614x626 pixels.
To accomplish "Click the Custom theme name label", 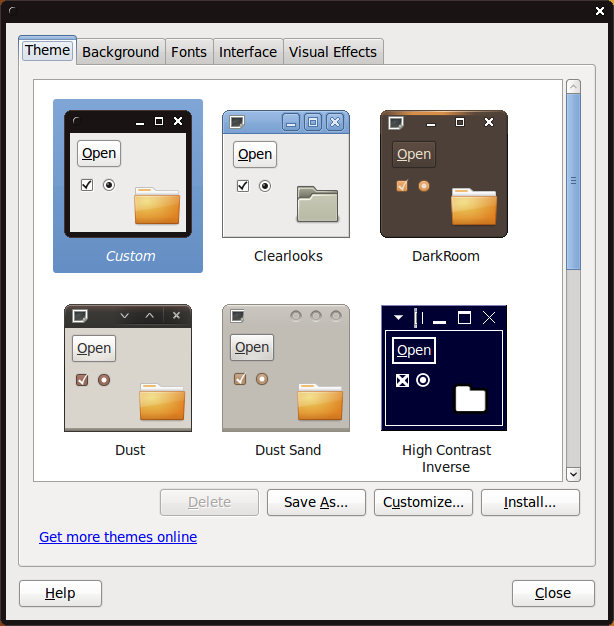I will click(x=131, y=256).
